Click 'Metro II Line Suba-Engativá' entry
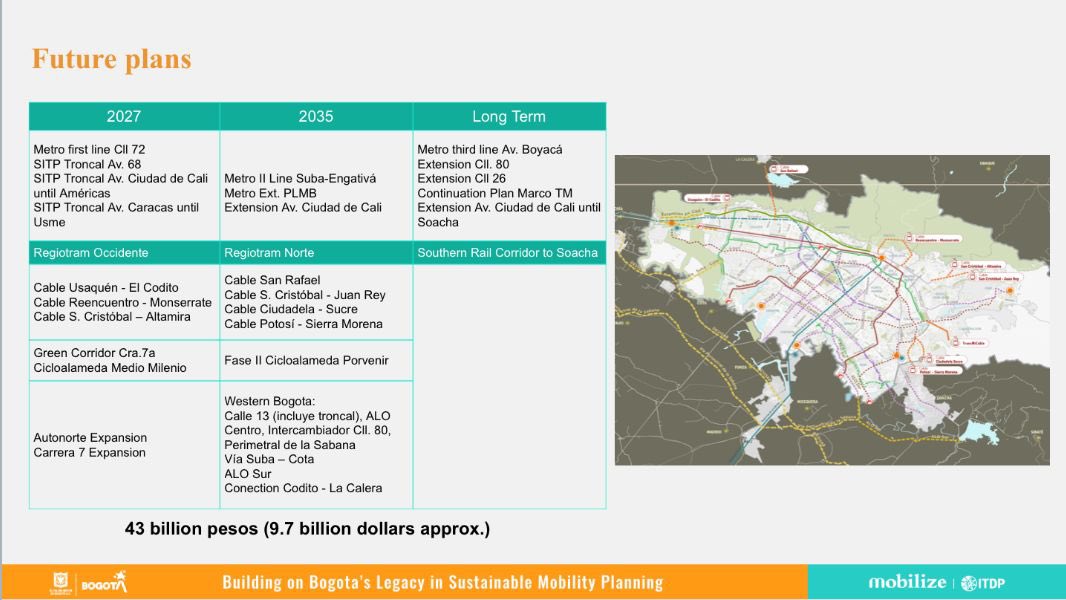1066x600 pixels. [x=300, y=178]
